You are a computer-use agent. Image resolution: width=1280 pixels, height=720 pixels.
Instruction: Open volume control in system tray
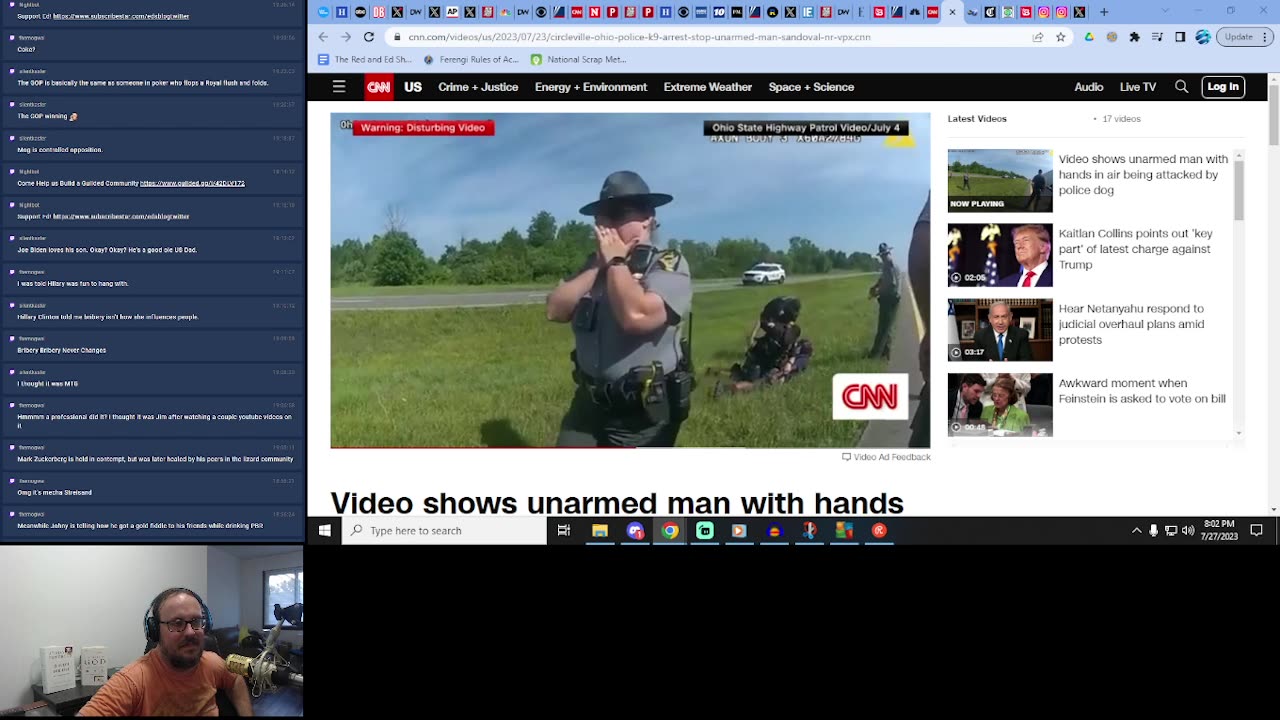(1188, 531)
